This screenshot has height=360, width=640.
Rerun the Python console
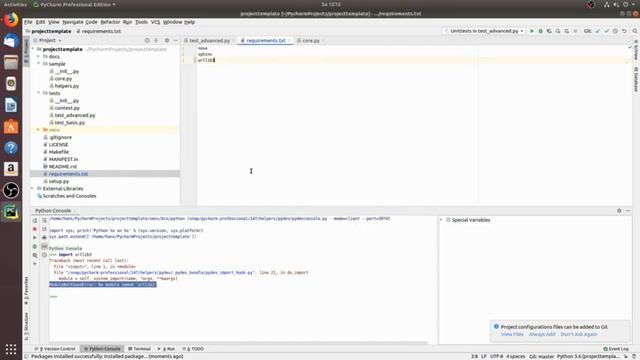coord(35,220)
